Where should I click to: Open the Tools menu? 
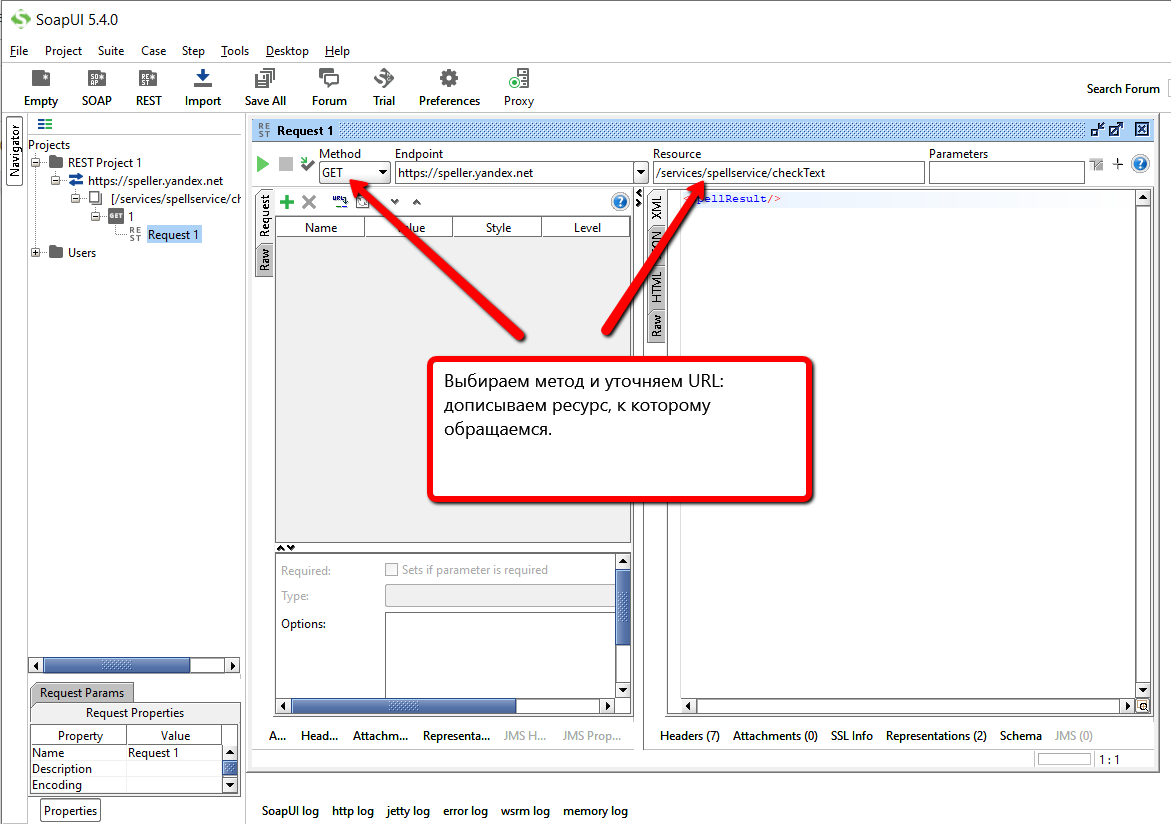click(234, 51)
